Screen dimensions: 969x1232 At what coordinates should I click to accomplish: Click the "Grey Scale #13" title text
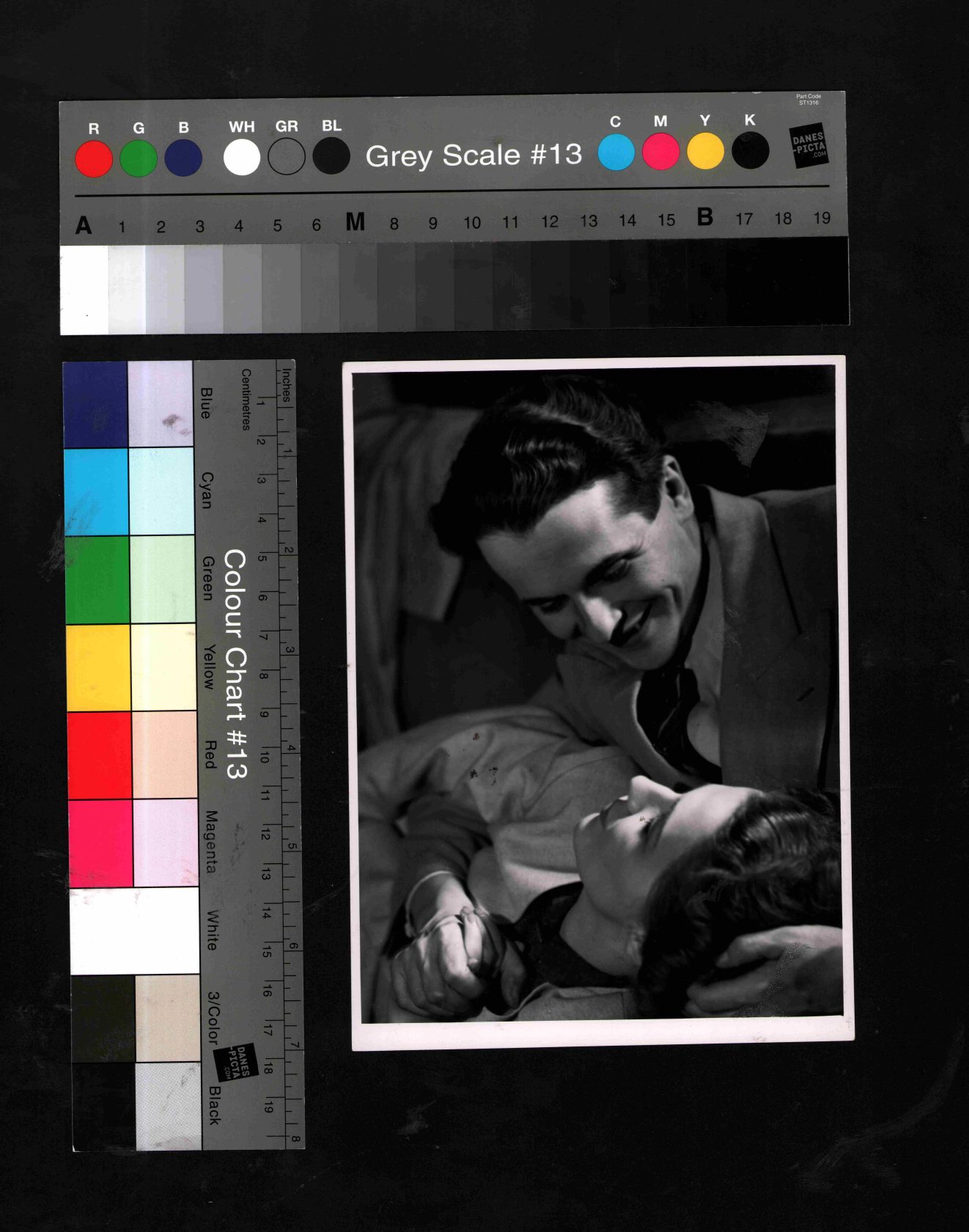coord(474,155)
